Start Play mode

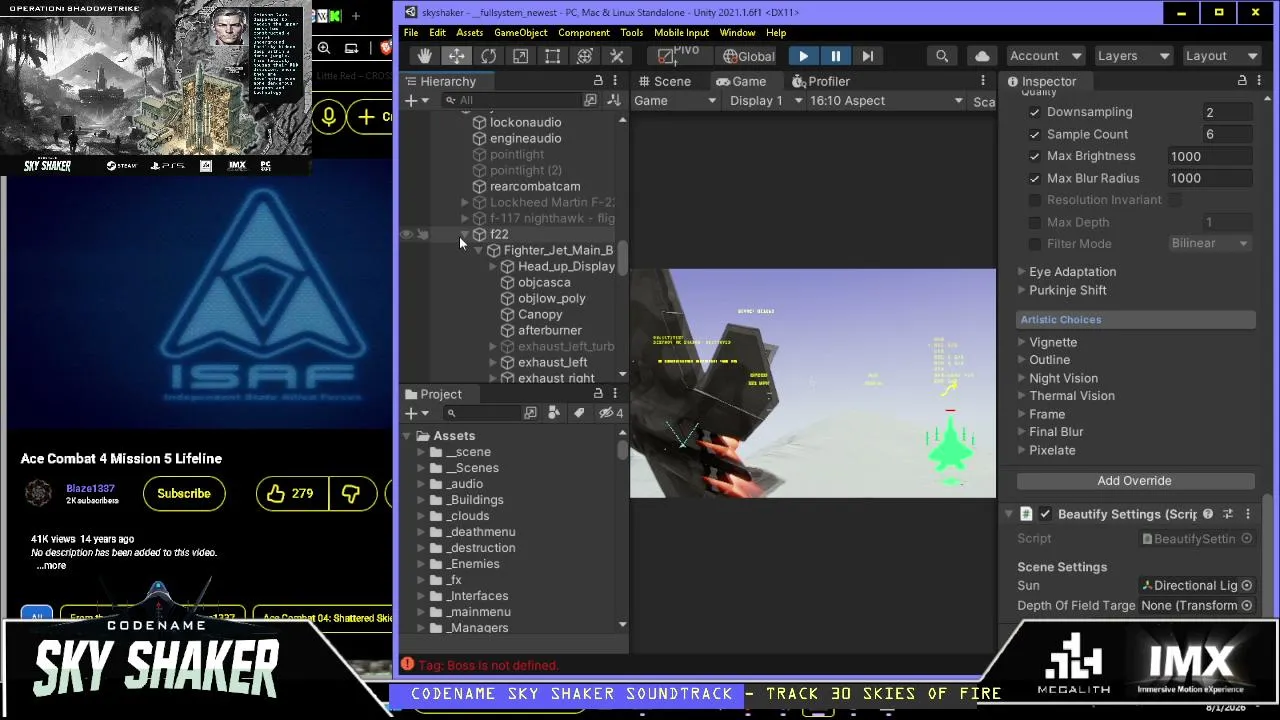(x=804, y=56)
